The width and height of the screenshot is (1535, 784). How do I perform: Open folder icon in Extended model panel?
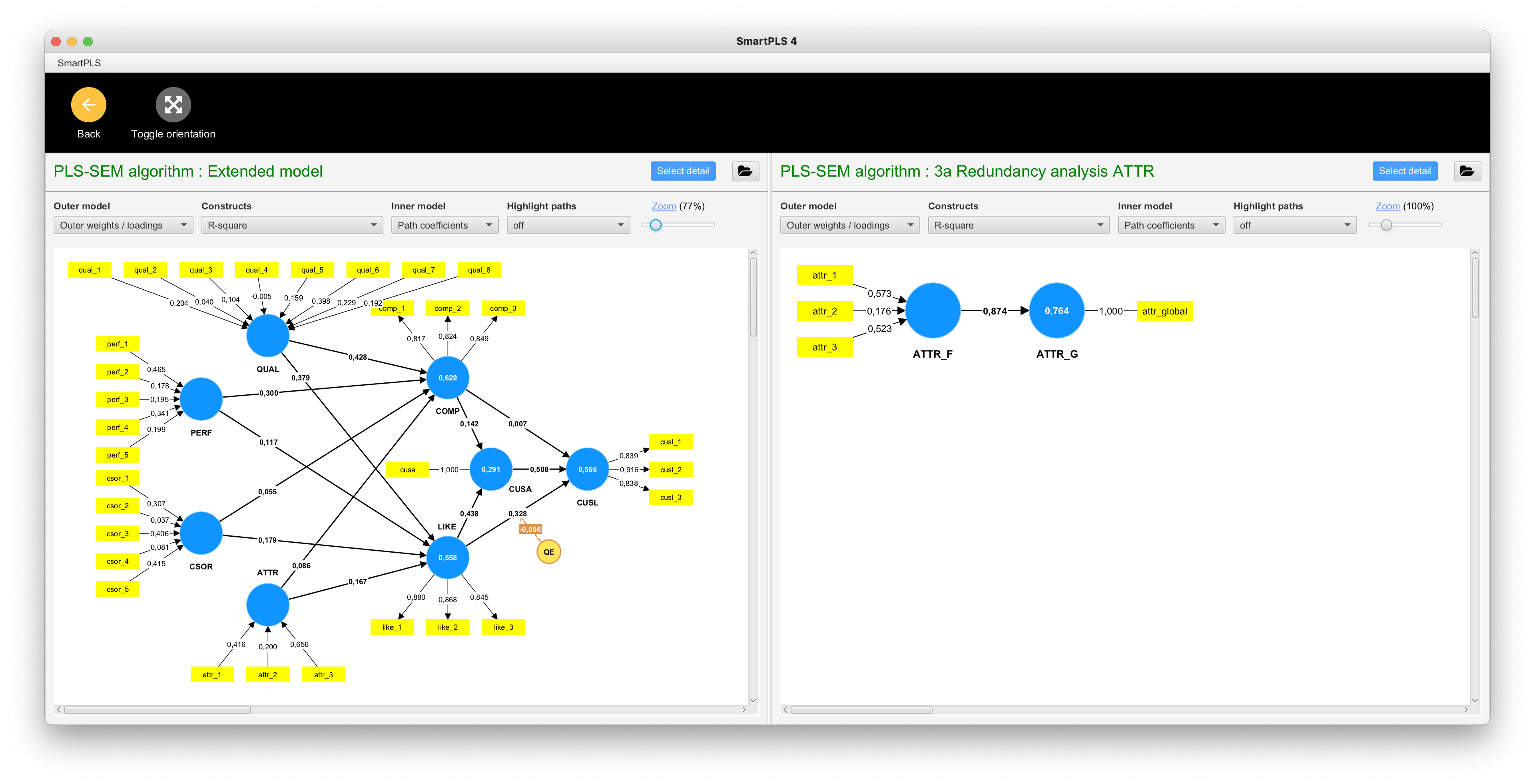coord(745,171)
